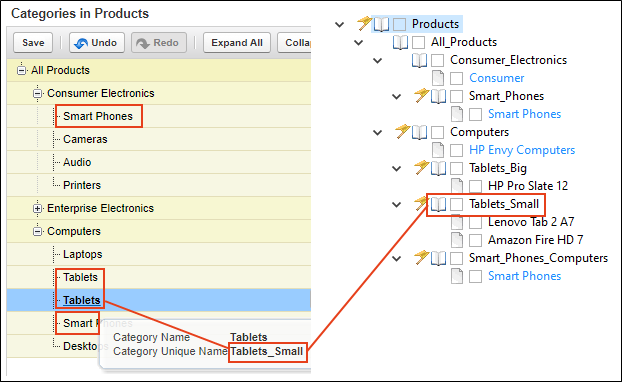Check the Amazon Fire HD 7 checkbox
Viewport: 622px width, 382px height.
(476, 240)
